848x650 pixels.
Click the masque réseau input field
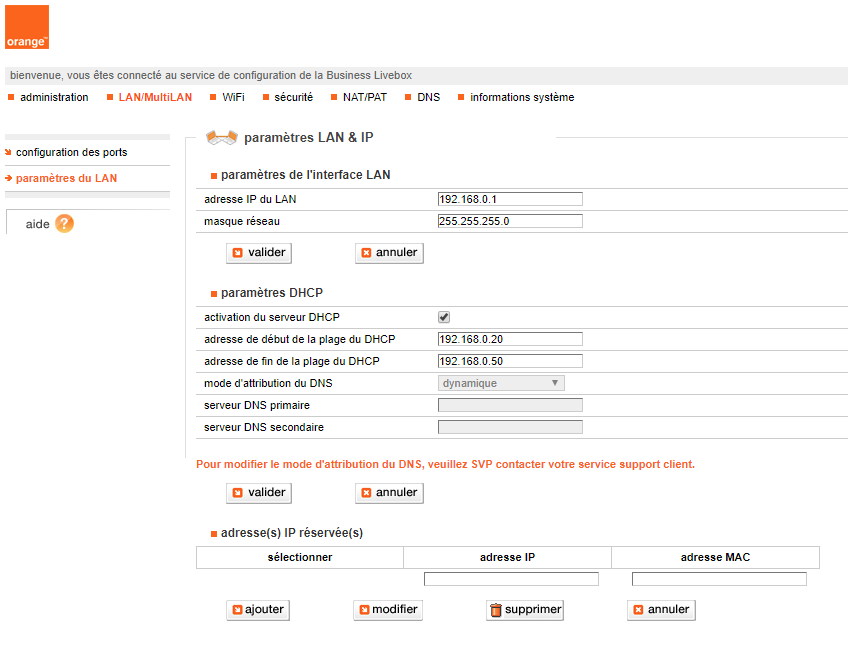510,222
